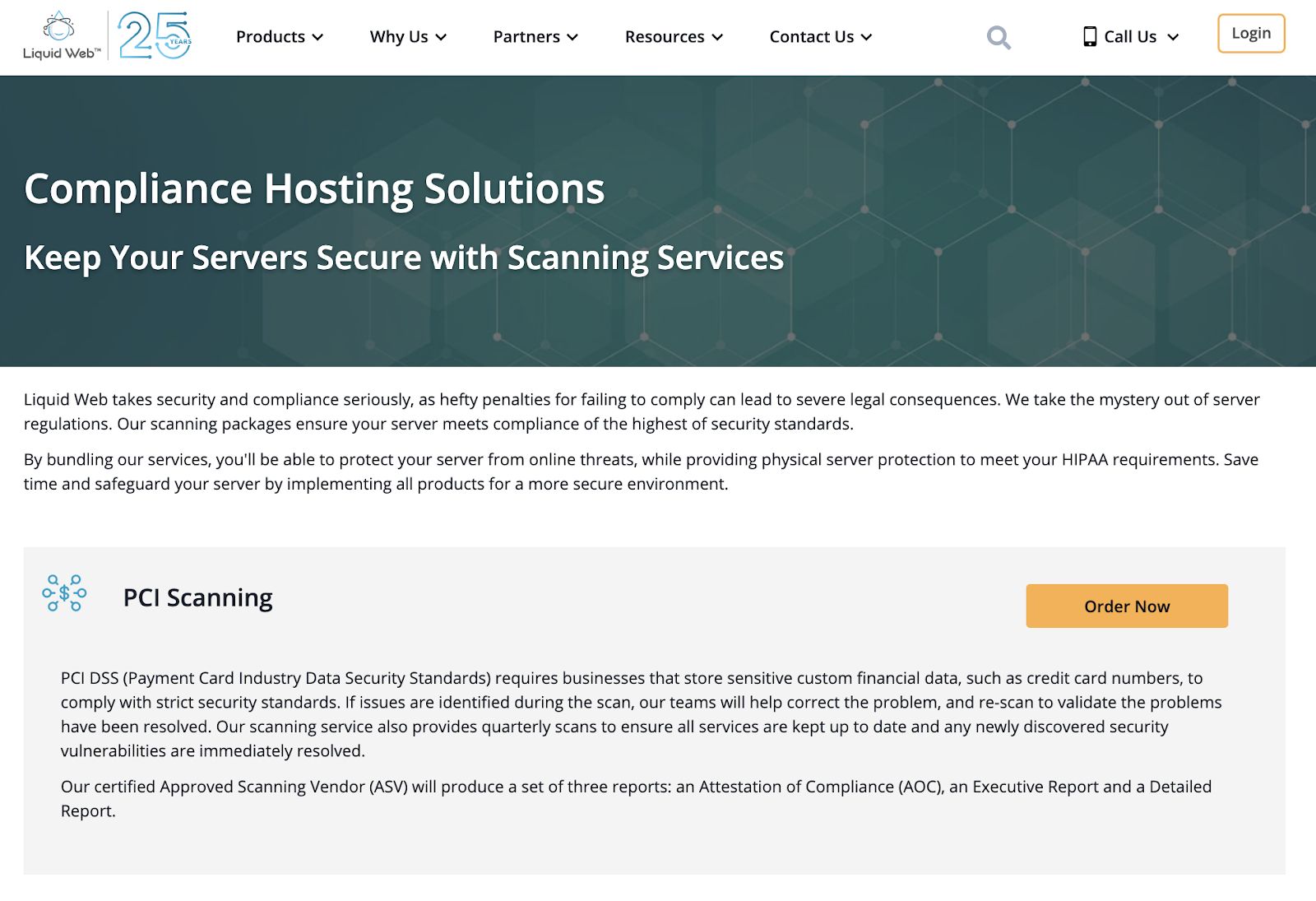Expand the Resources chevron arrow
This screenshot has height=901, width=1316.
pyautogui.click(x=717, y=37)
